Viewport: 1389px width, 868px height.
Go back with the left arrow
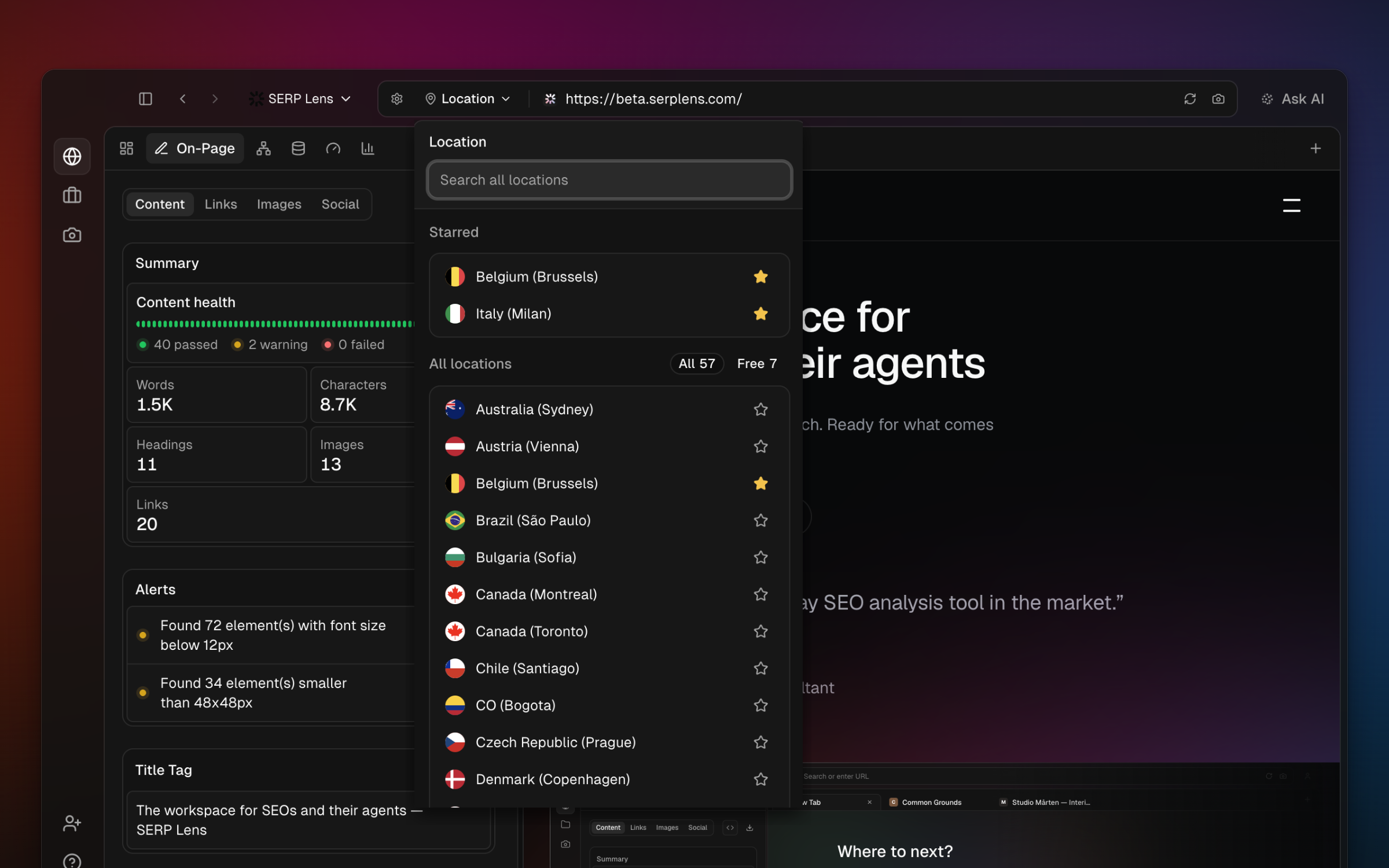pos(183,99)
